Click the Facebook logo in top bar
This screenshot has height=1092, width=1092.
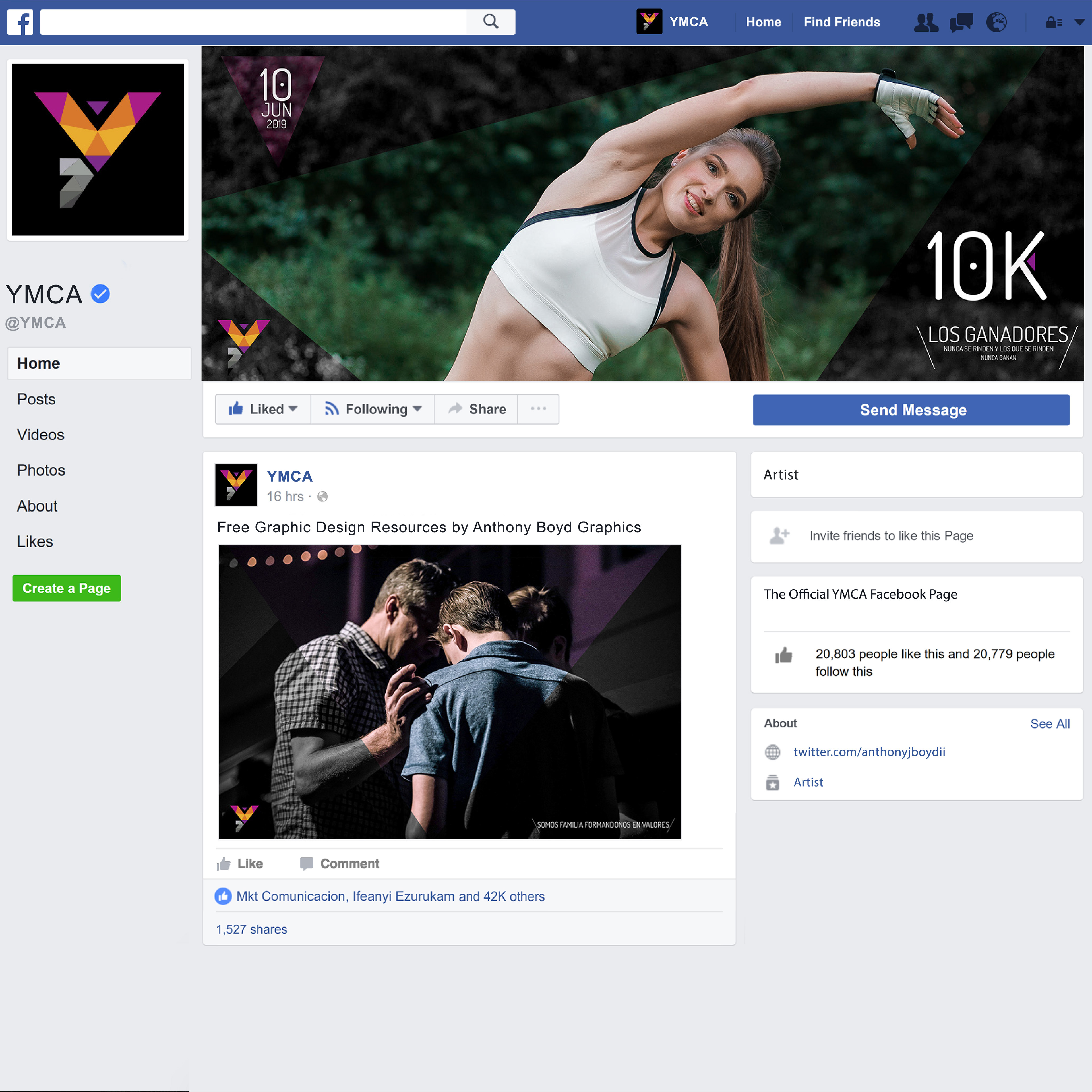pyautogui.click(x=20, y=22)
